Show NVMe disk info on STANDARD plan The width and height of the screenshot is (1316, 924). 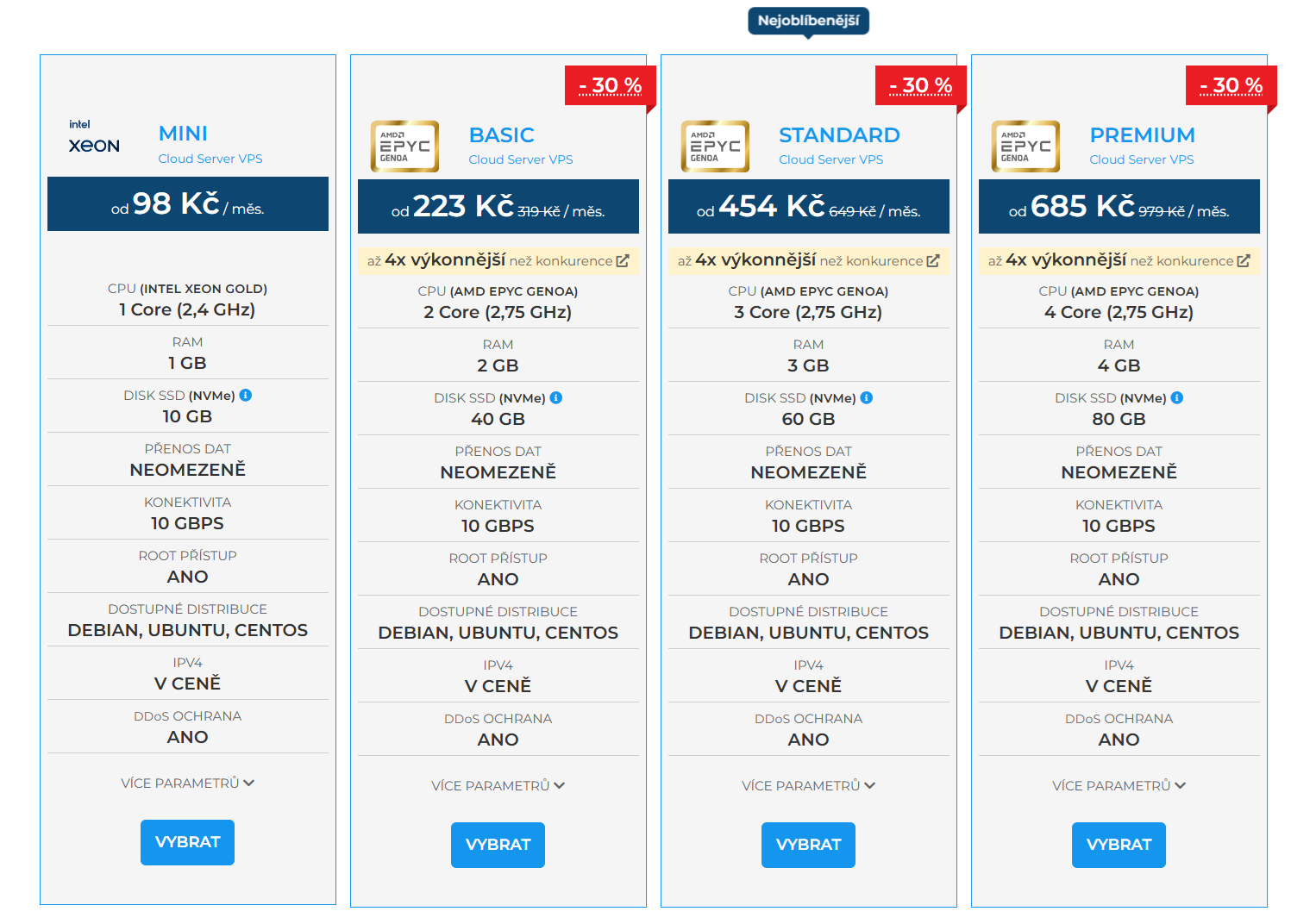click(867, 397)
